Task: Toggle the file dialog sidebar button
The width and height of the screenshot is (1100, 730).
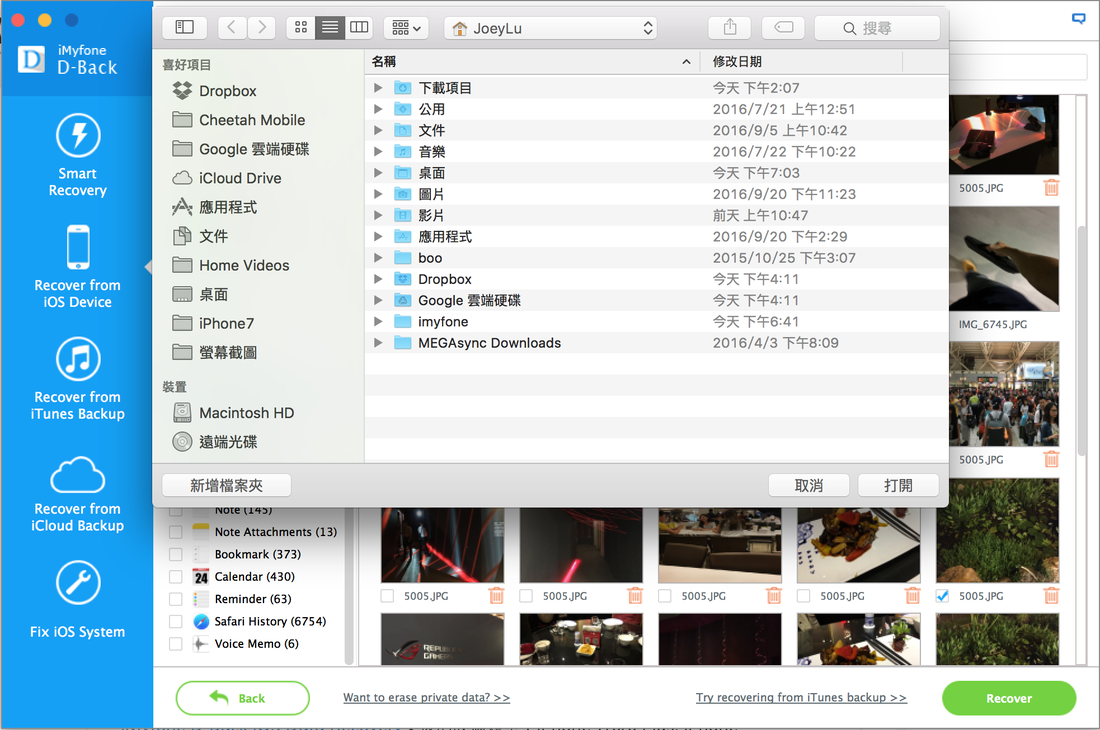Action: pyautogui.click(x=185, y=27)
